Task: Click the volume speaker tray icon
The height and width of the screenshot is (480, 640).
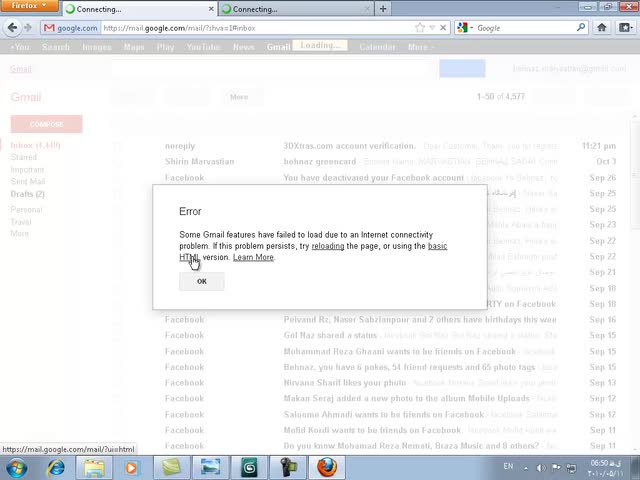Action: [x=541, y=468]
